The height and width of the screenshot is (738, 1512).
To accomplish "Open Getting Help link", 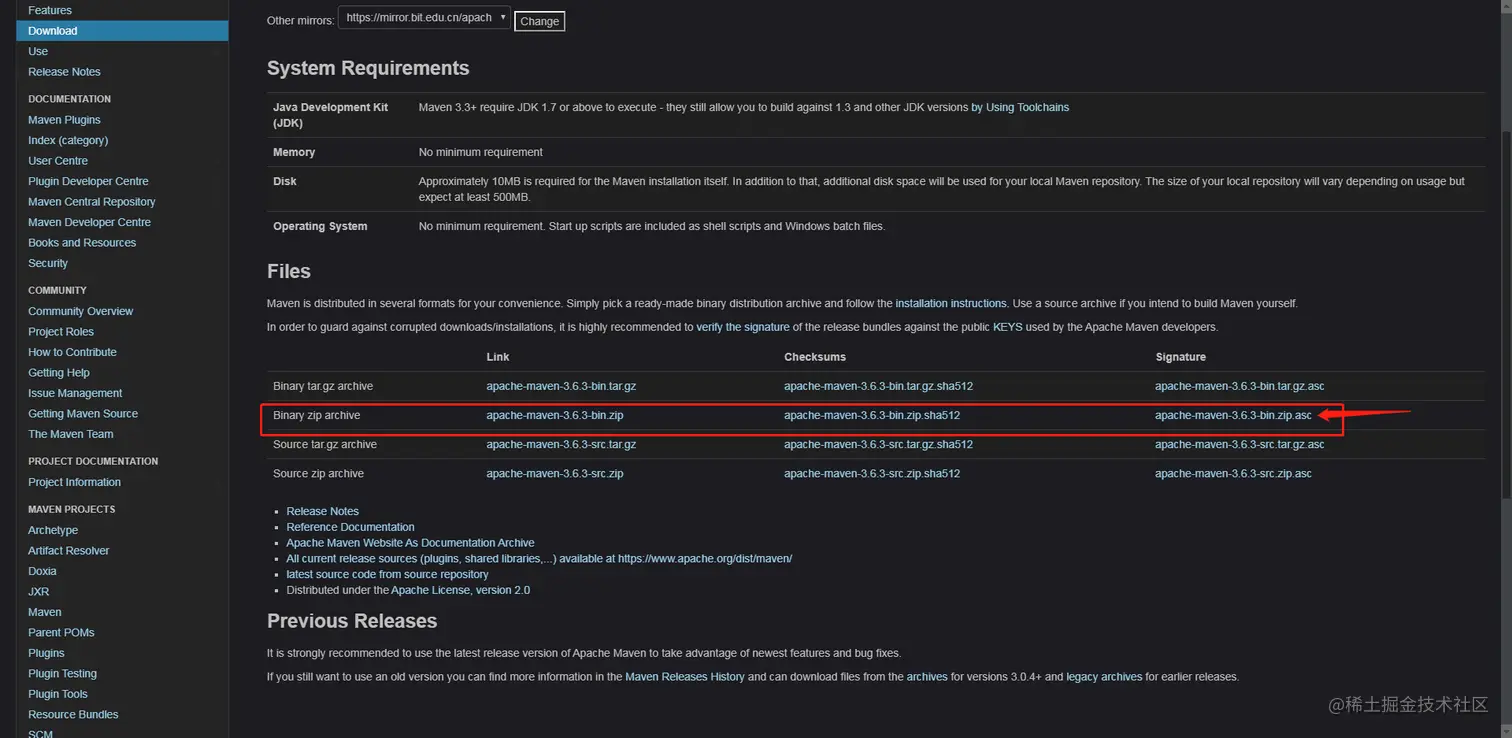I will [x=59, y=373].
